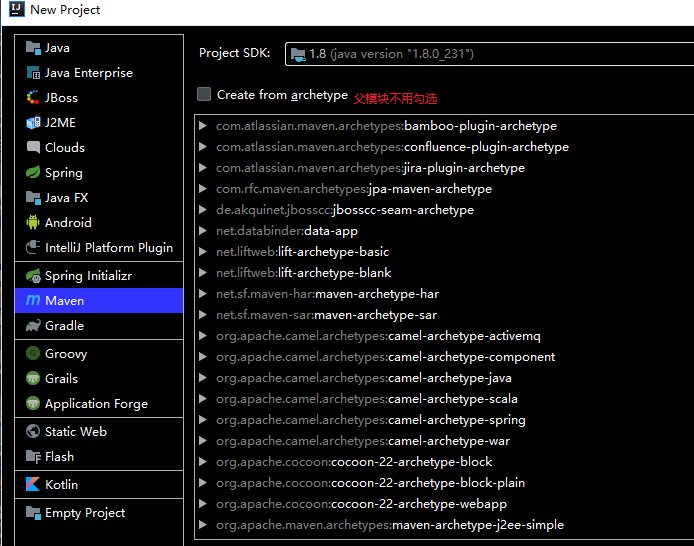Viewport: 694px width, 546px height.
Task: Click the Java Enterprise icon
Action: 33,73
